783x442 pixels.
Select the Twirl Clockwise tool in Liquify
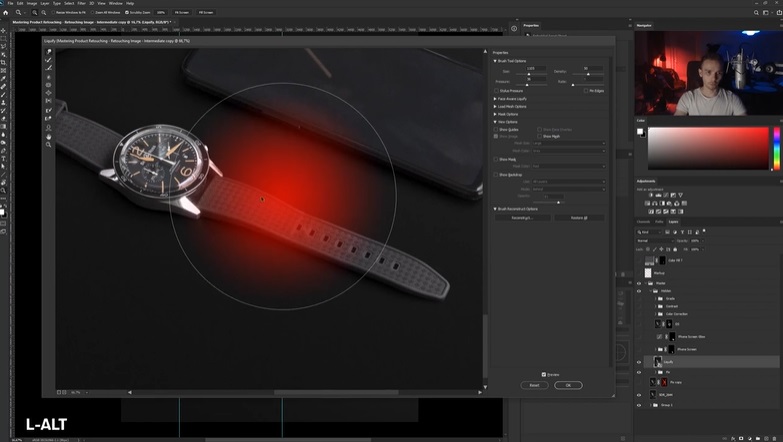tap(48, 77)
